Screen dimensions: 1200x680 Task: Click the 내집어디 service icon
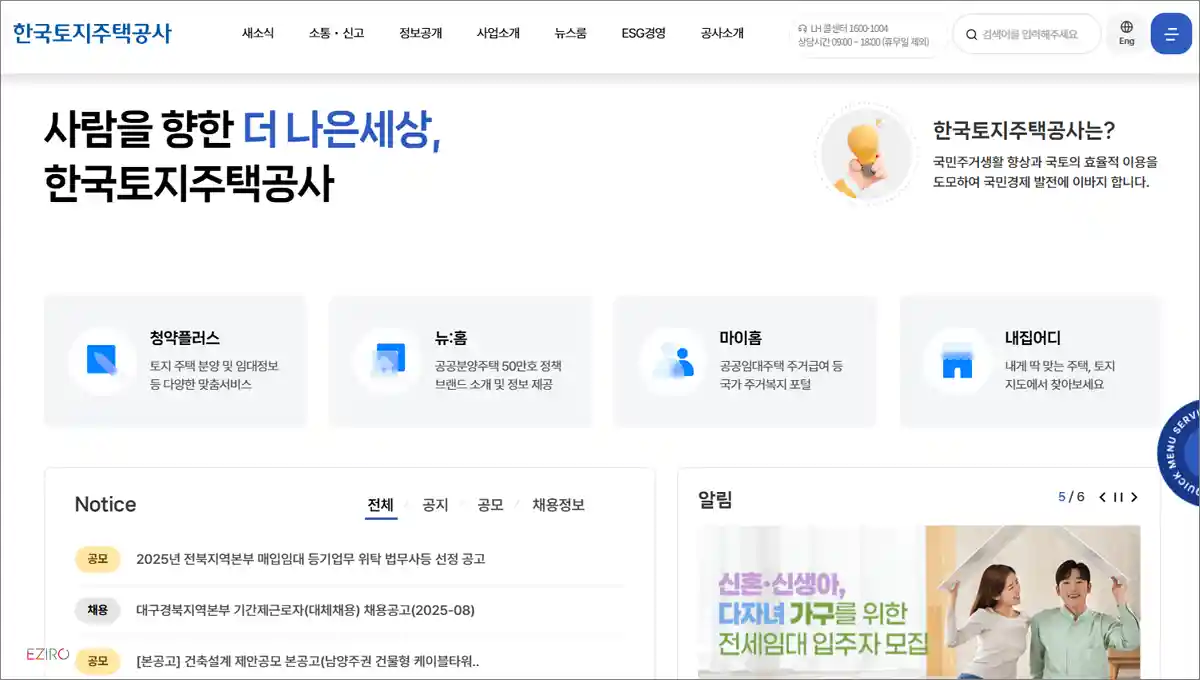(x=958, y=361)
